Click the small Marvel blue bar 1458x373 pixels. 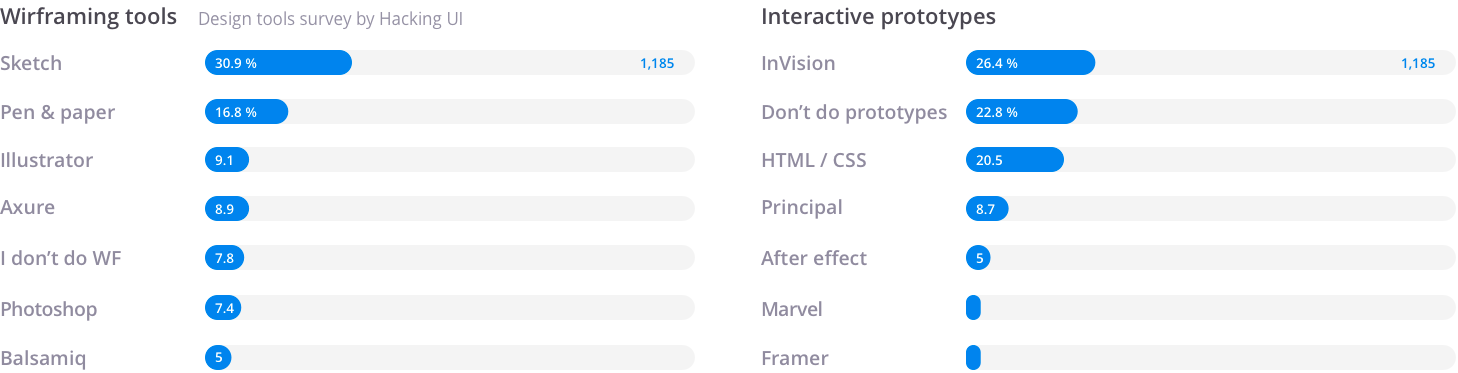973,308
